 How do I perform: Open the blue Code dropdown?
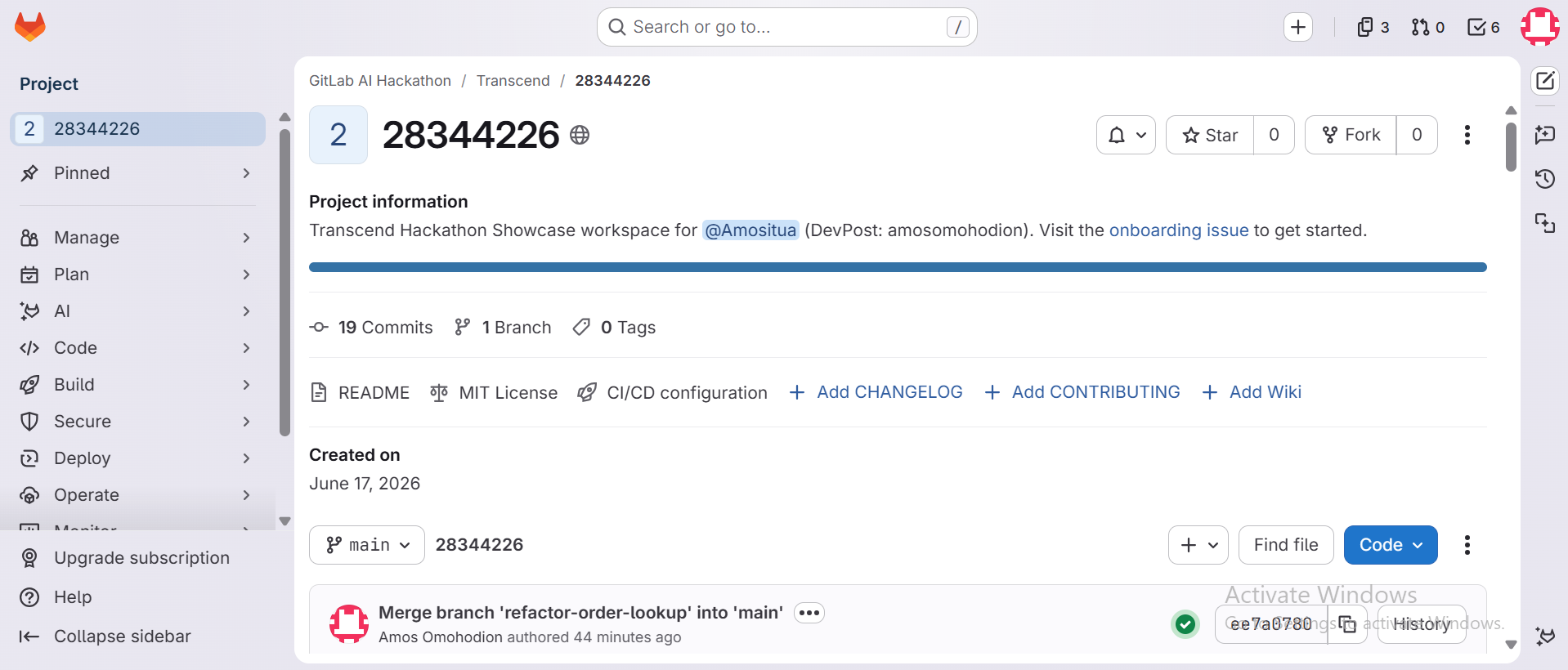pos(1391,545)
